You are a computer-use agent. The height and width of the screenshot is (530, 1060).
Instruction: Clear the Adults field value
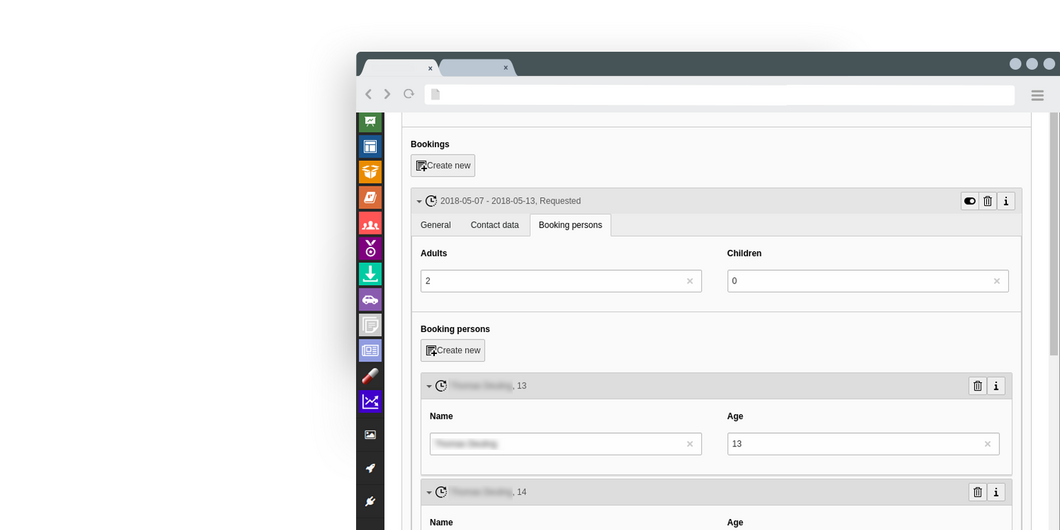(x=690, y=281)
